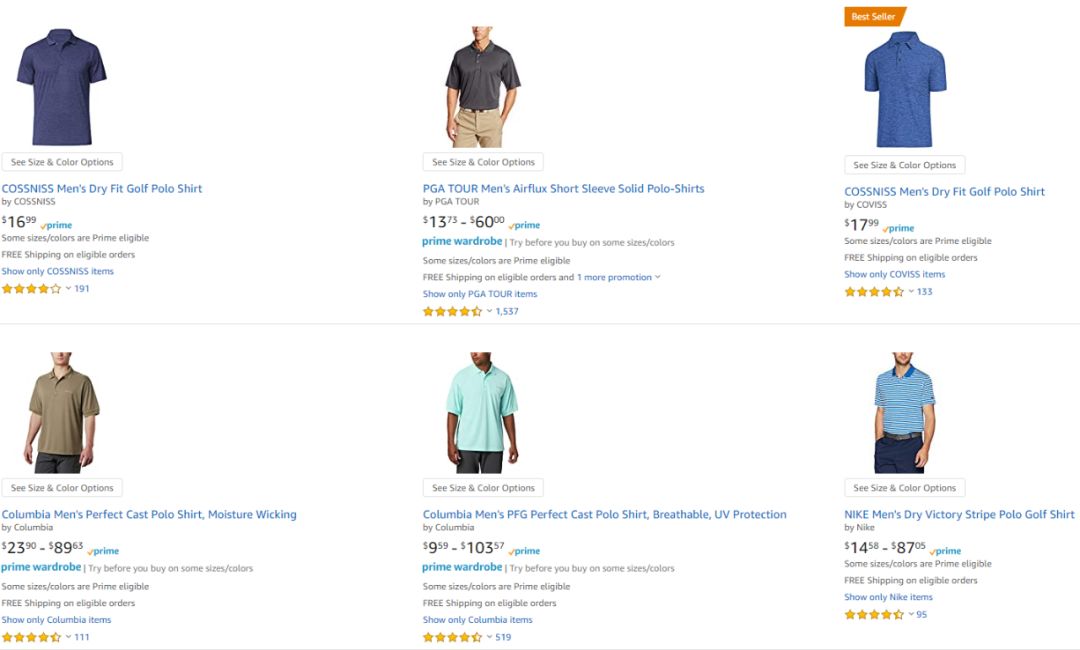Click the prime icon next to the $60.00 PGA TOUR price
This screenshot has height=650, width=1080.
[x=524, y=224]
